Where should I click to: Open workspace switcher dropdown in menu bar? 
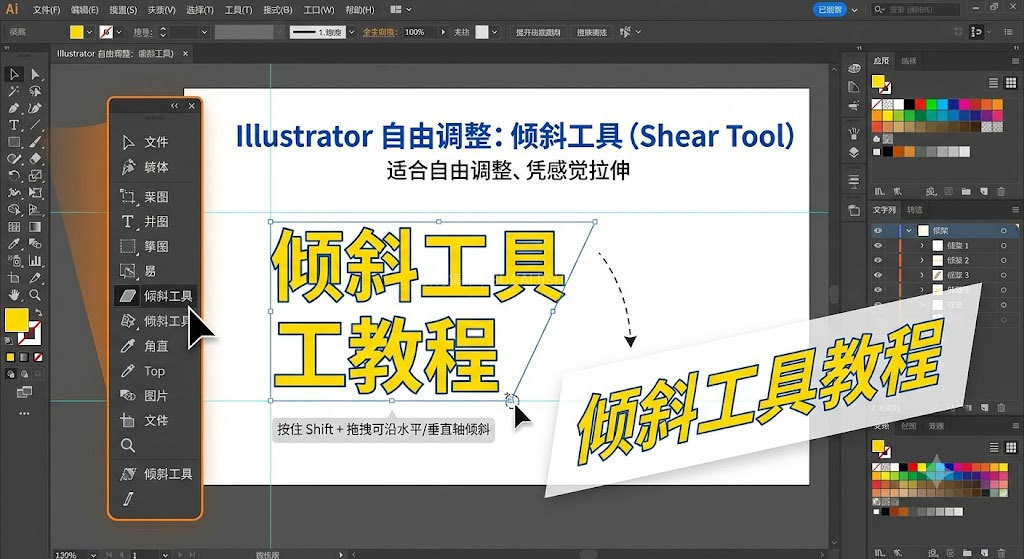pyautogui.click(x=402, y=10)
